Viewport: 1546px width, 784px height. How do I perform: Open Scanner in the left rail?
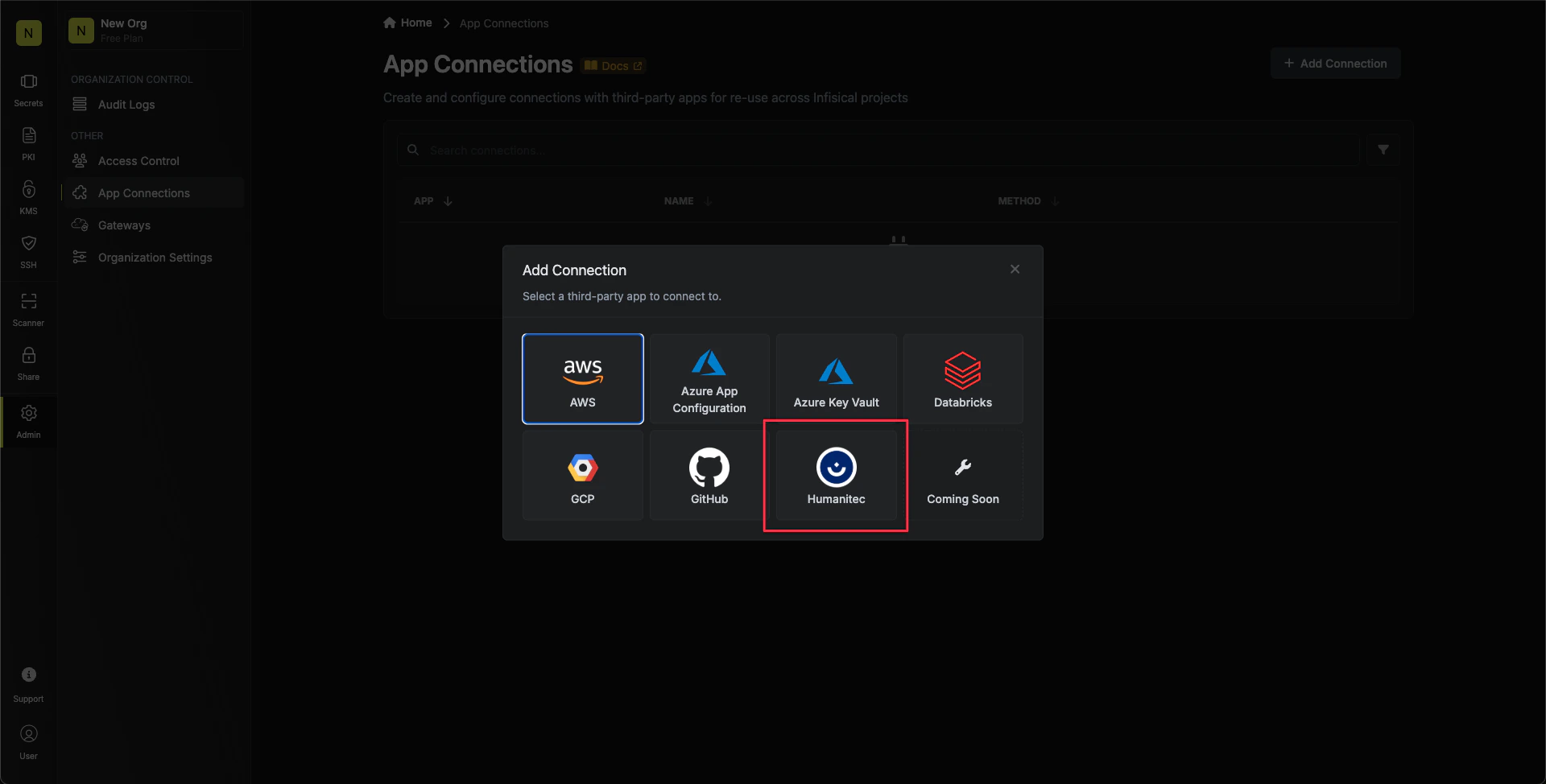[28, 310]
